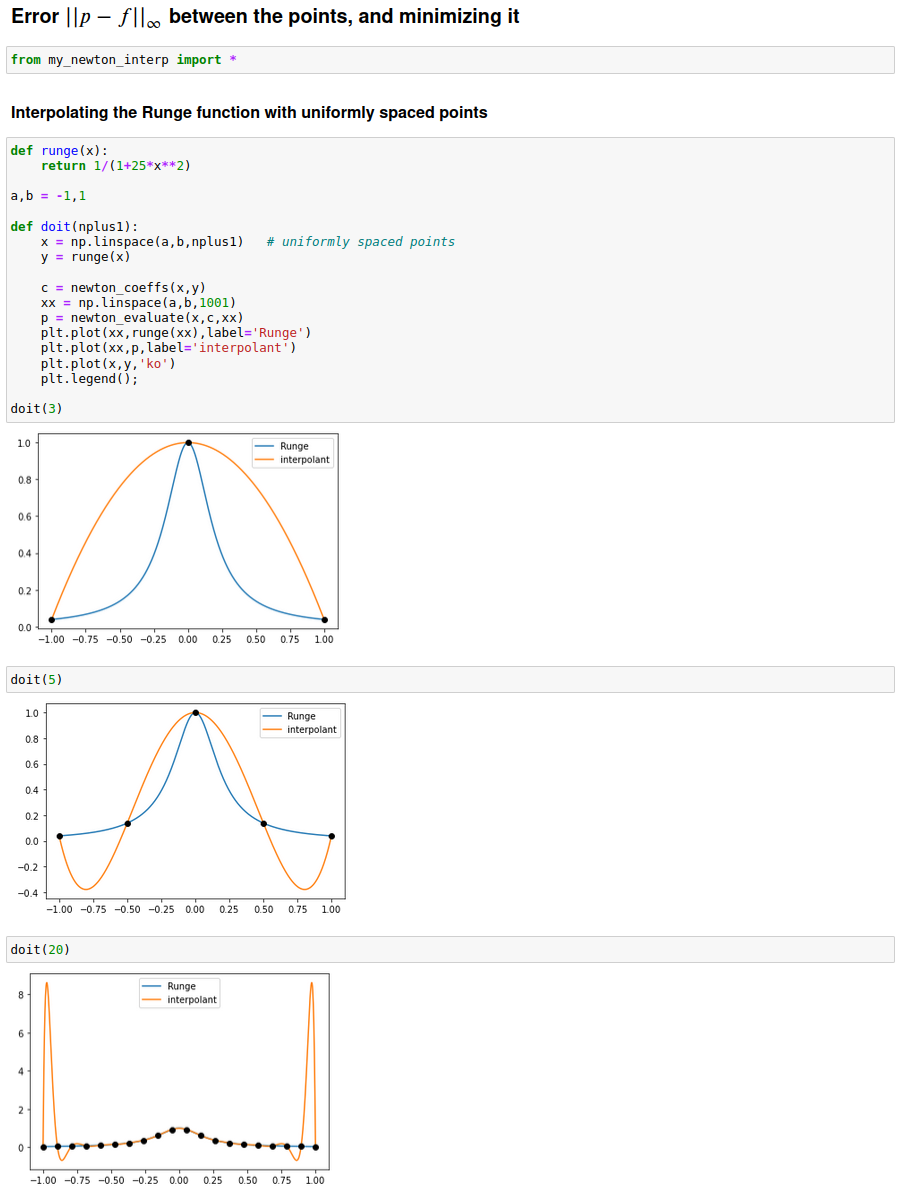Screen dimensions: 904x1198
Task: Click the doit(20) code cell
Action: coord(450,949)
